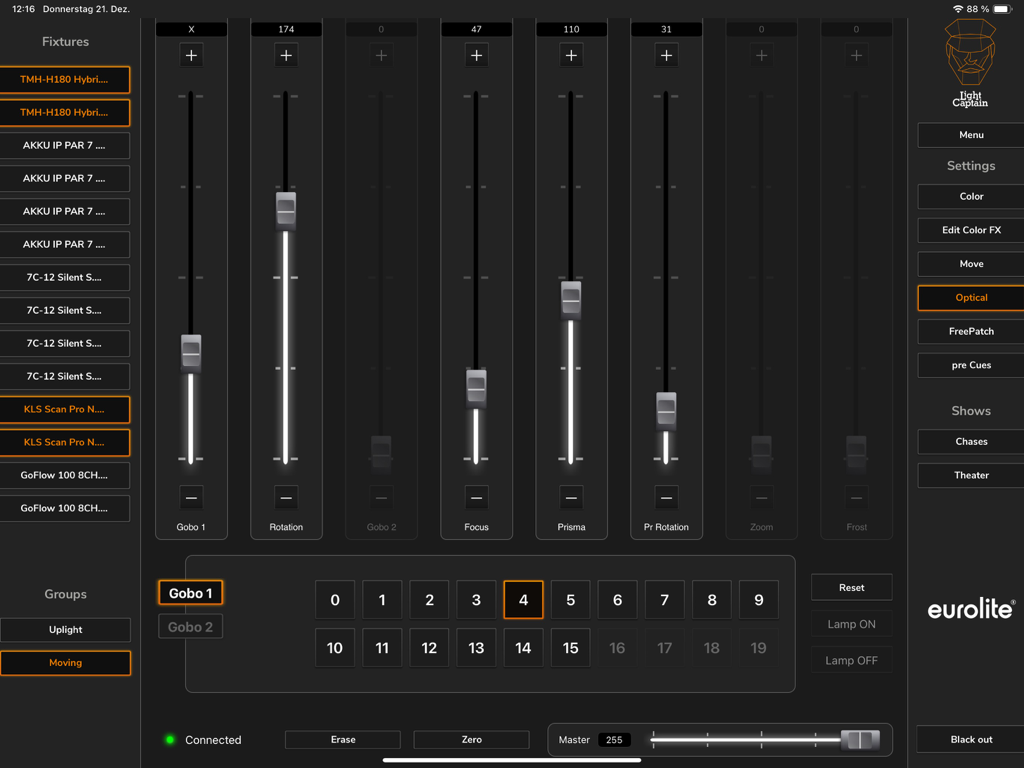Increase Focus value with plus button
The width and height of the screenshot is (1024, 768).
(x=476, y=56)
